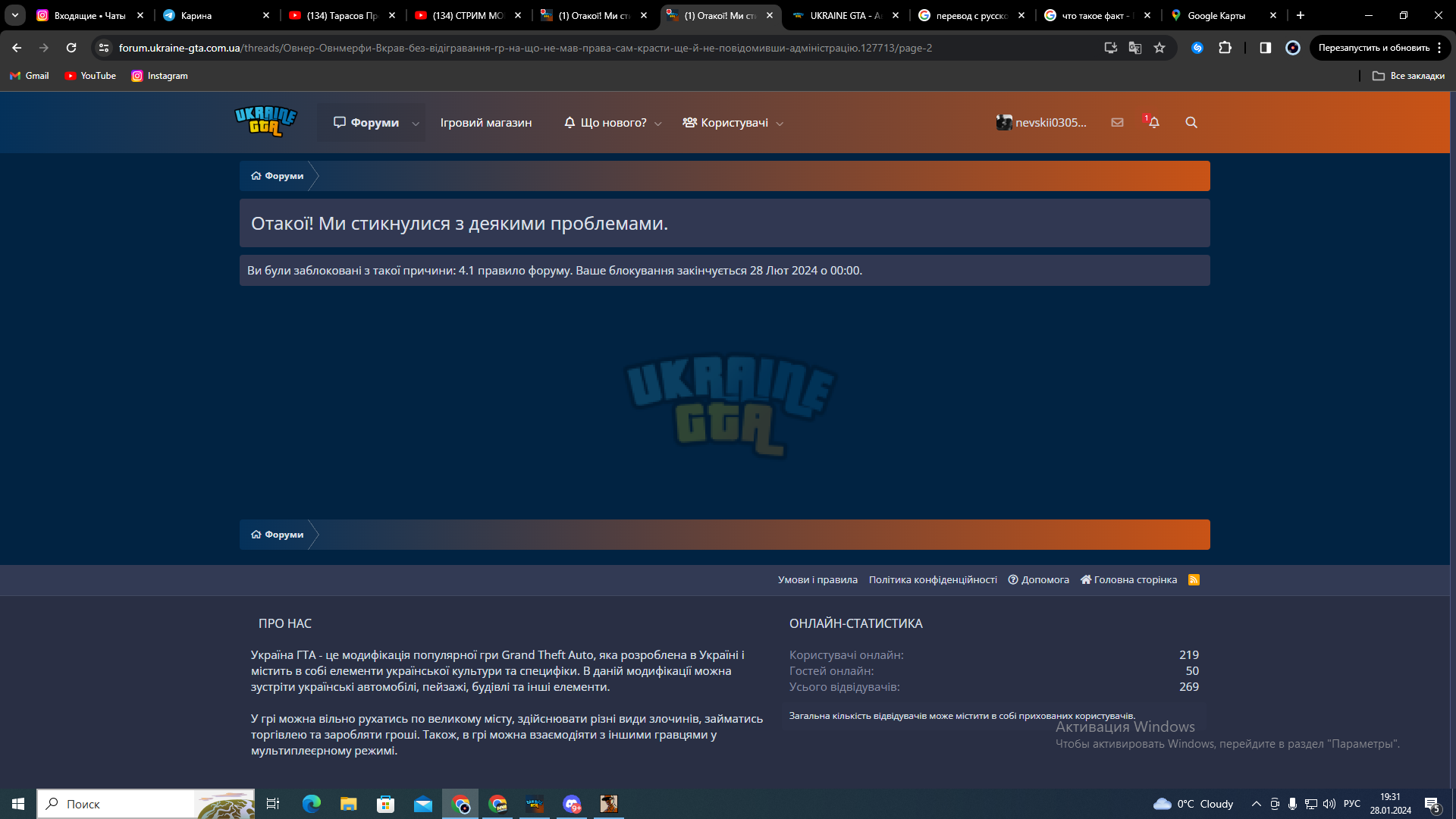
Task: Open the YouTube bookmark
Action: tap(90, 76)
